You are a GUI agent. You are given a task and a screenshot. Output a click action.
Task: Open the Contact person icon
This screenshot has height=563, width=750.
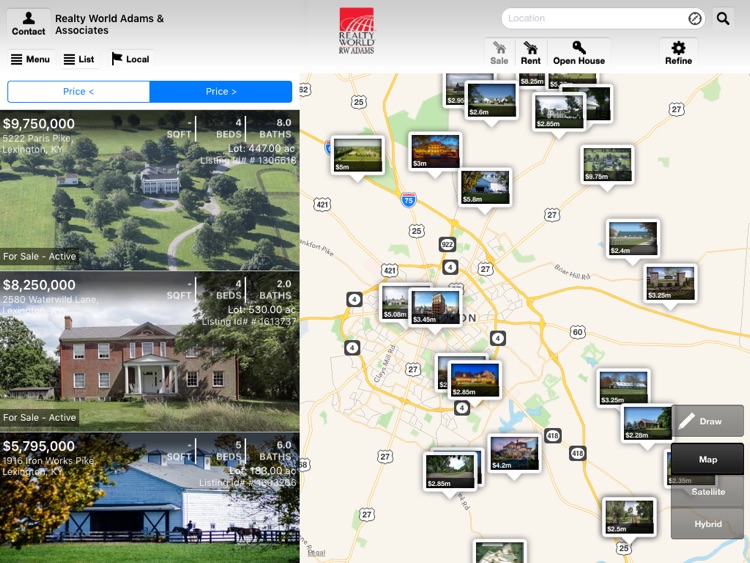[x=28, y=23]
